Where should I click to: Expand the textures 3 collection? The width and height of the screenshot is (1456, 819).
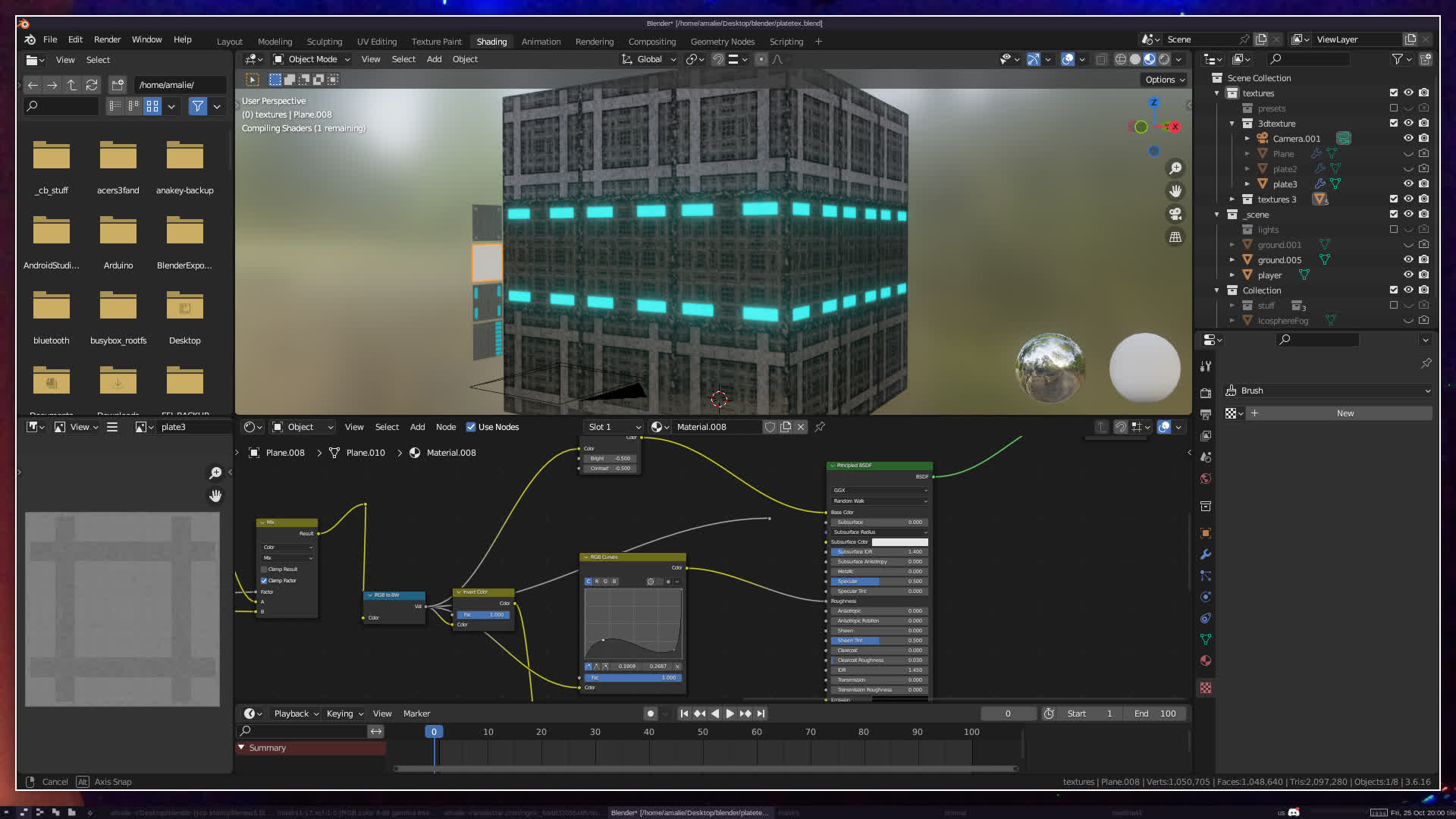(x=1232, y=199)
